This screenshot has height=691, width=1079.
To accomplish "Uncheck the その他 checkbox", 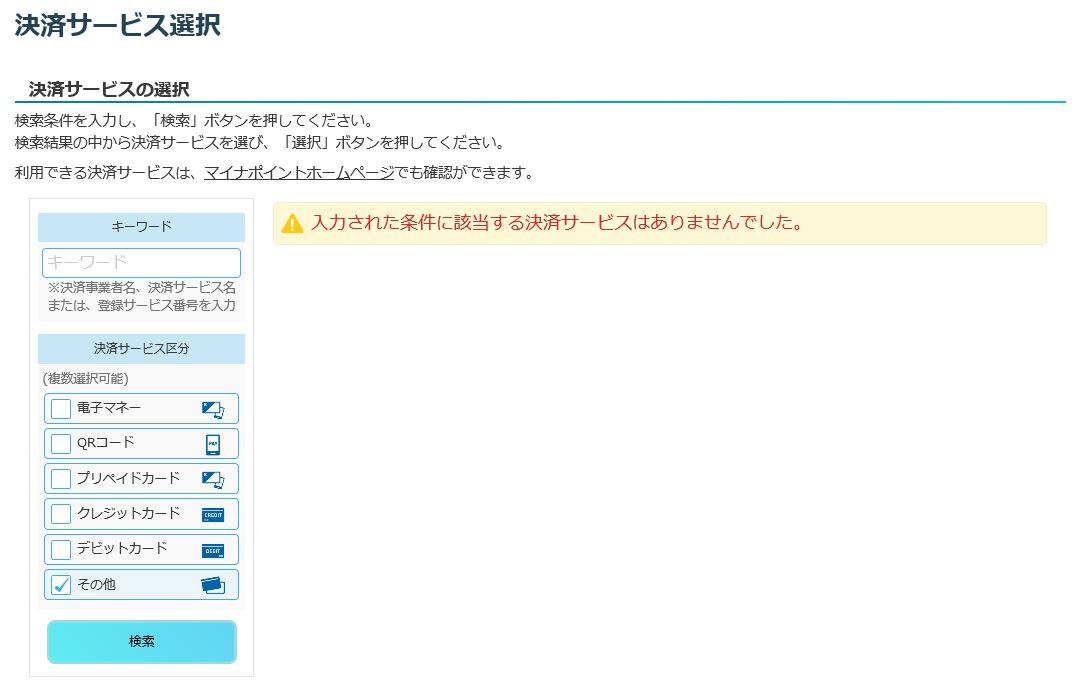I will (x=61, y=585).
